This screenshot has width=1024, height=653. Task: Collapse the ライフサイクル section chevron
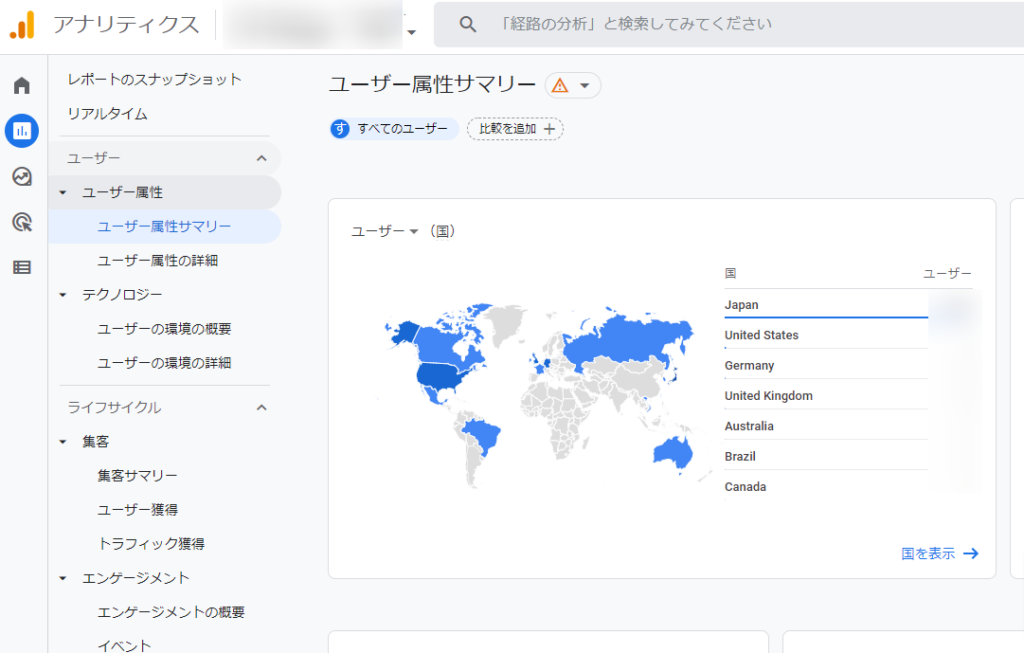click(262, 407)
